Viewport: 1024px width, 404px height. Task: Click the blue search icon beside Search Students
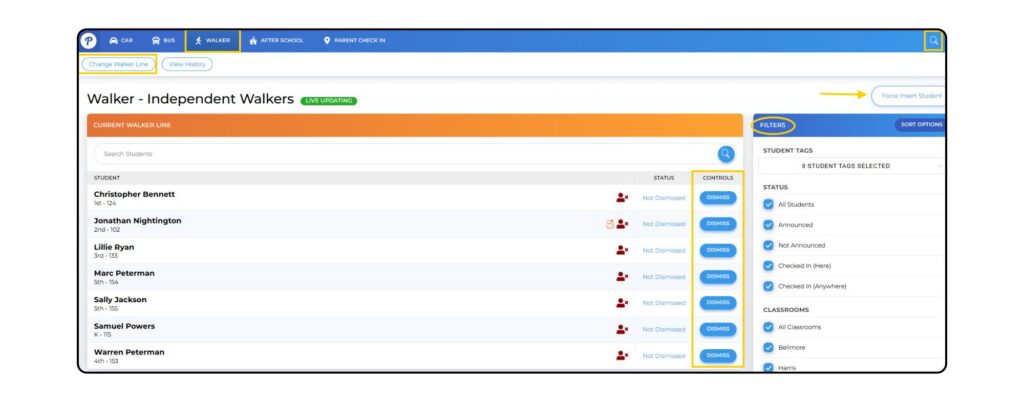pos(726,154)
